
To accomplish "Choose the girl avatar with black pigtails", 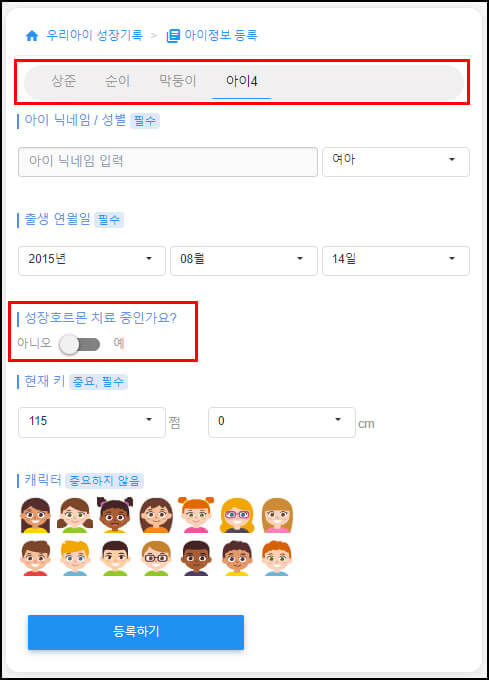I will 115,515.
